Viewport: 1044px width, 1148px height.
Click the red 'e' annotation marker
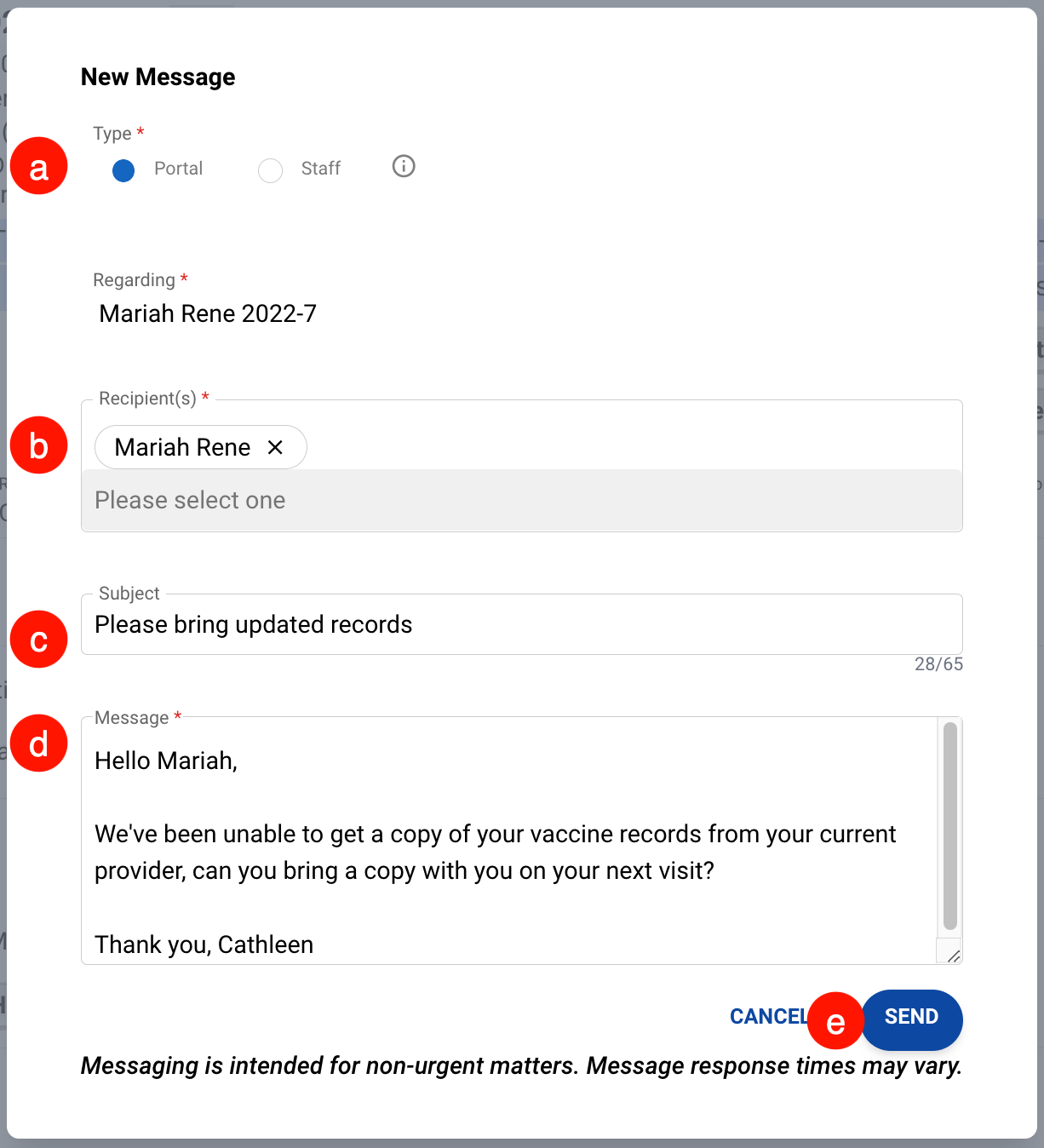[x=835, y=1020]
